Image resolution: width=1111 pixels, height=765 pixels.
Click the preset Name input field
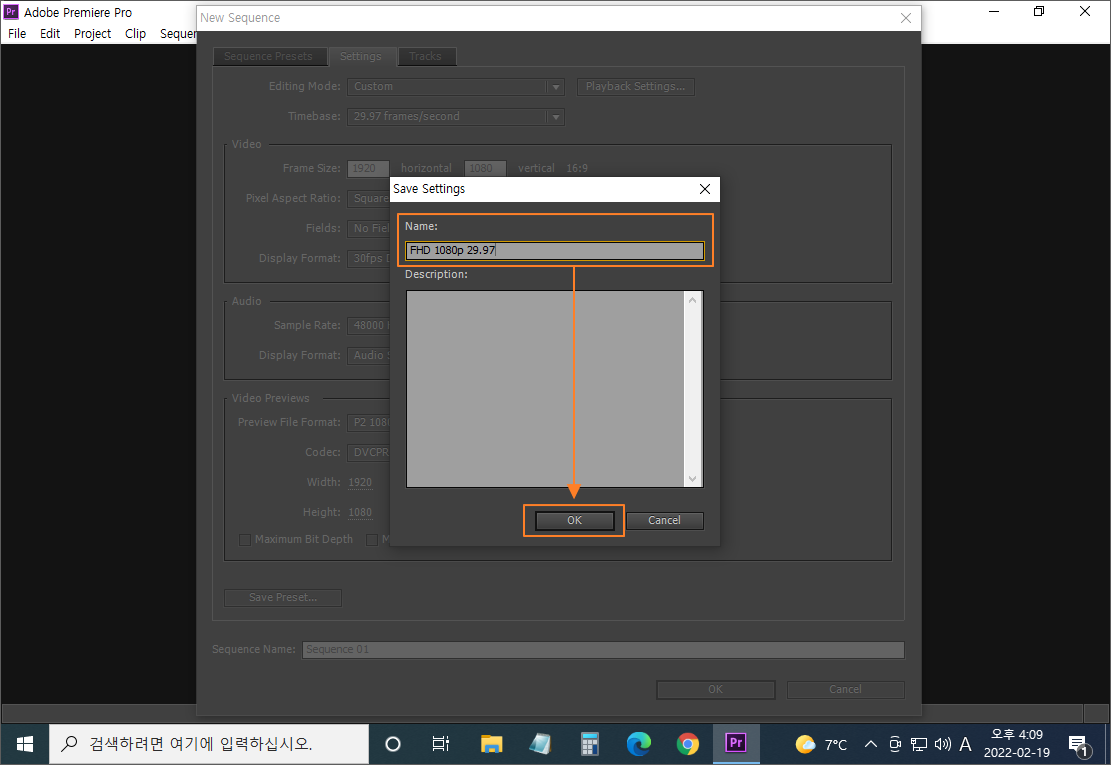(555, 251)
